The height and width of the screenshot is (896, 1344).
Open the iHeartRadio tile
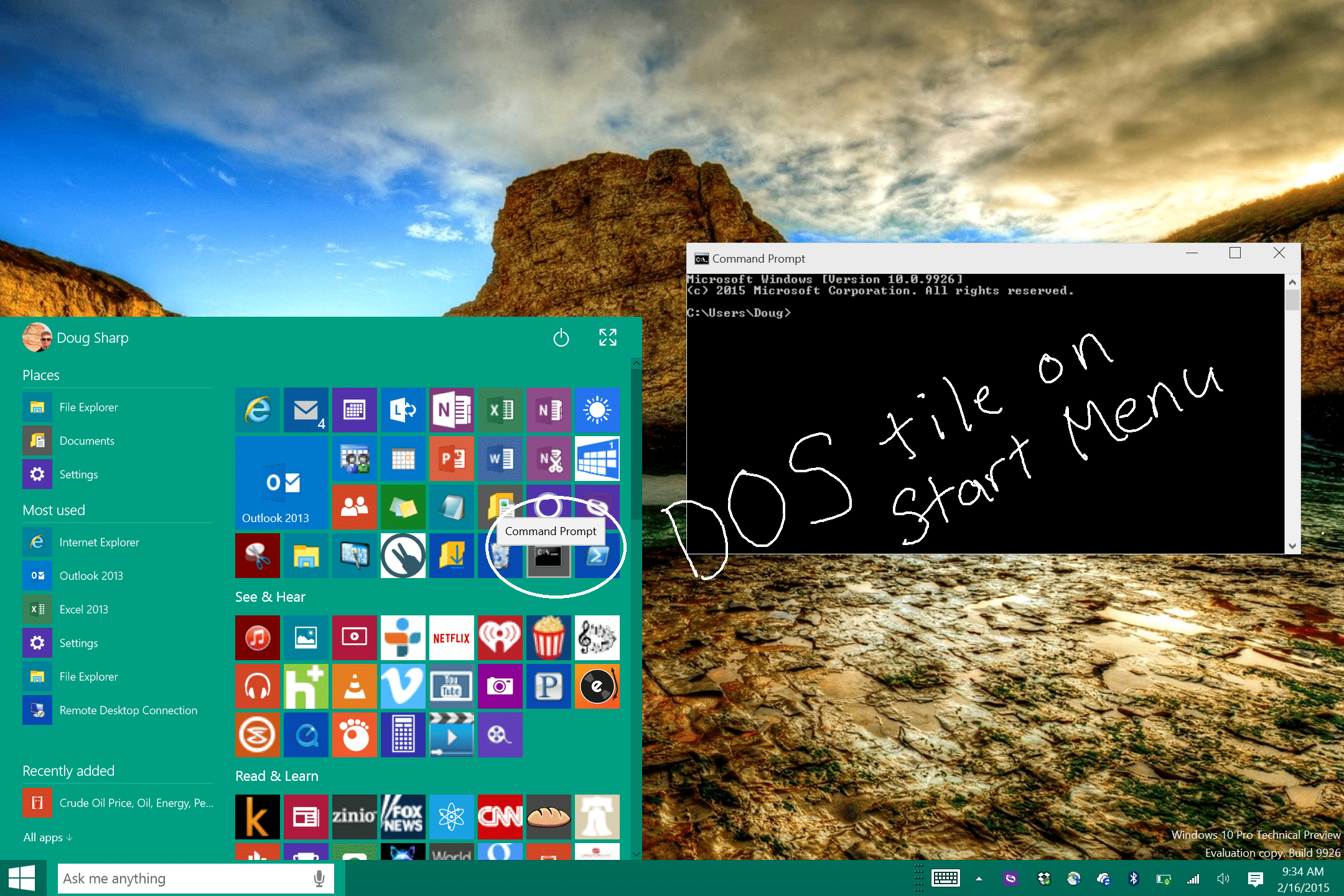[500, 638]
